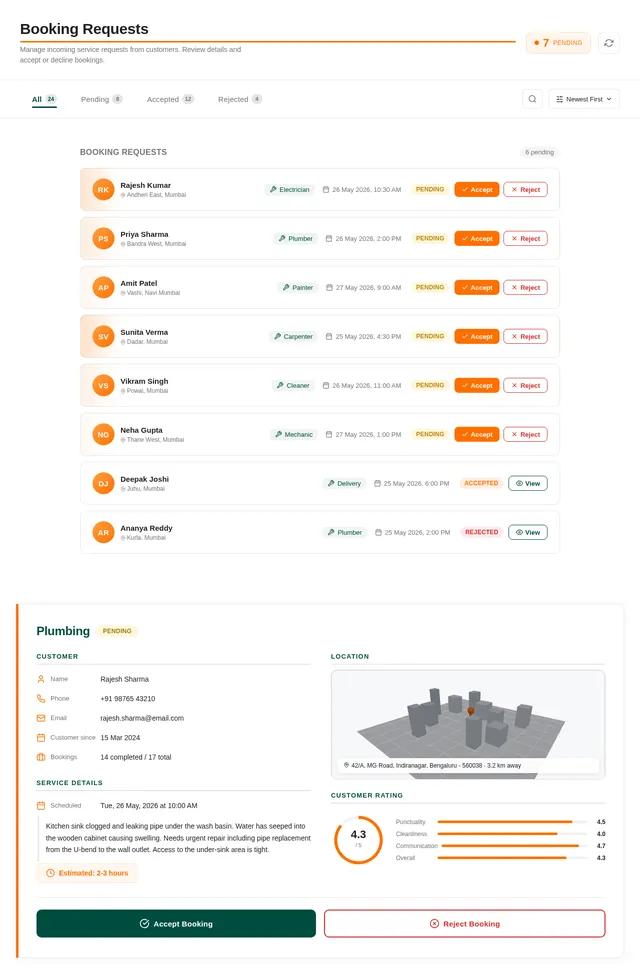This screenshot has width=640, height=980.
Task: Switch to the All tab
Action: (x=44, y=99)
